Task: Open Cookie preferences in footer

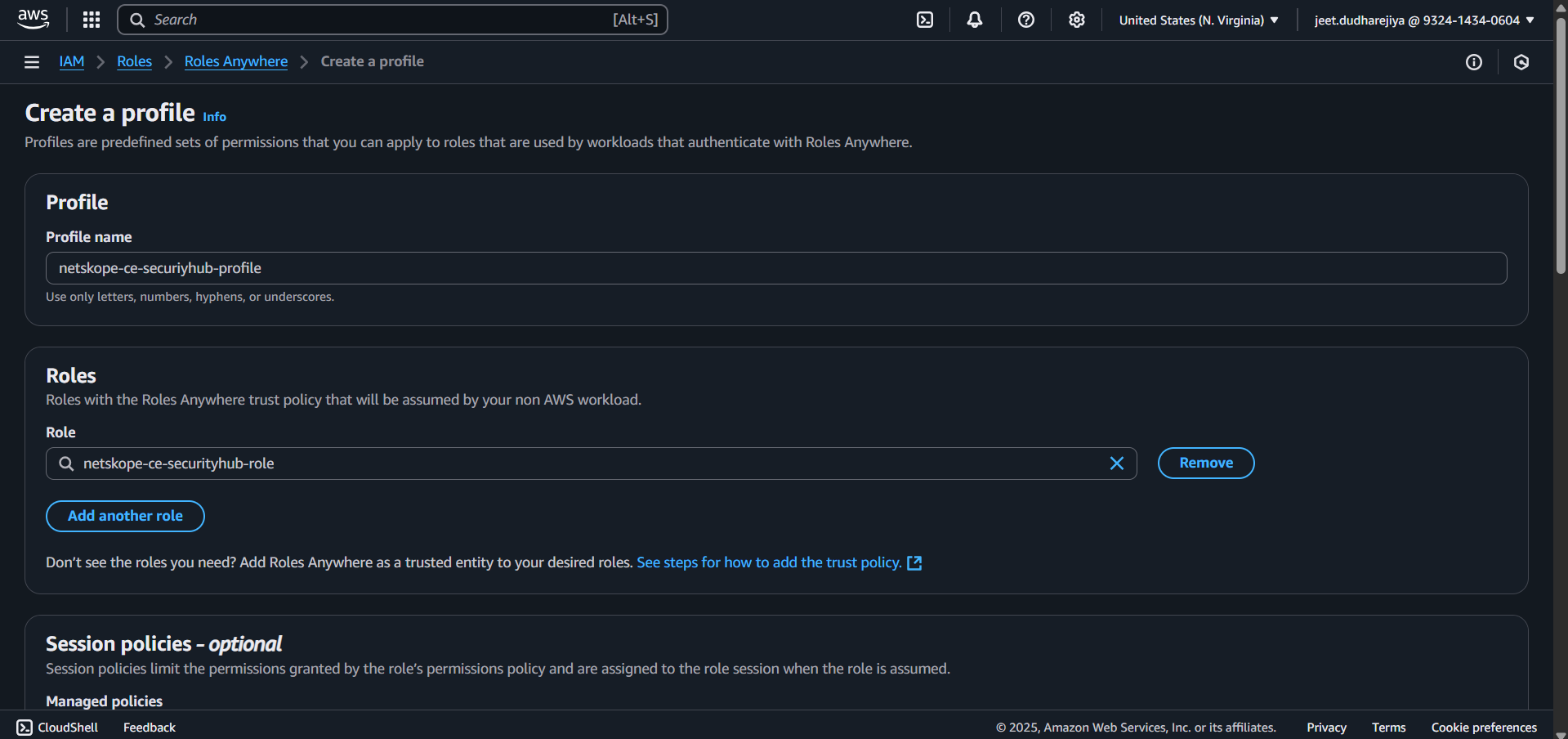Action: [1484, 728]
